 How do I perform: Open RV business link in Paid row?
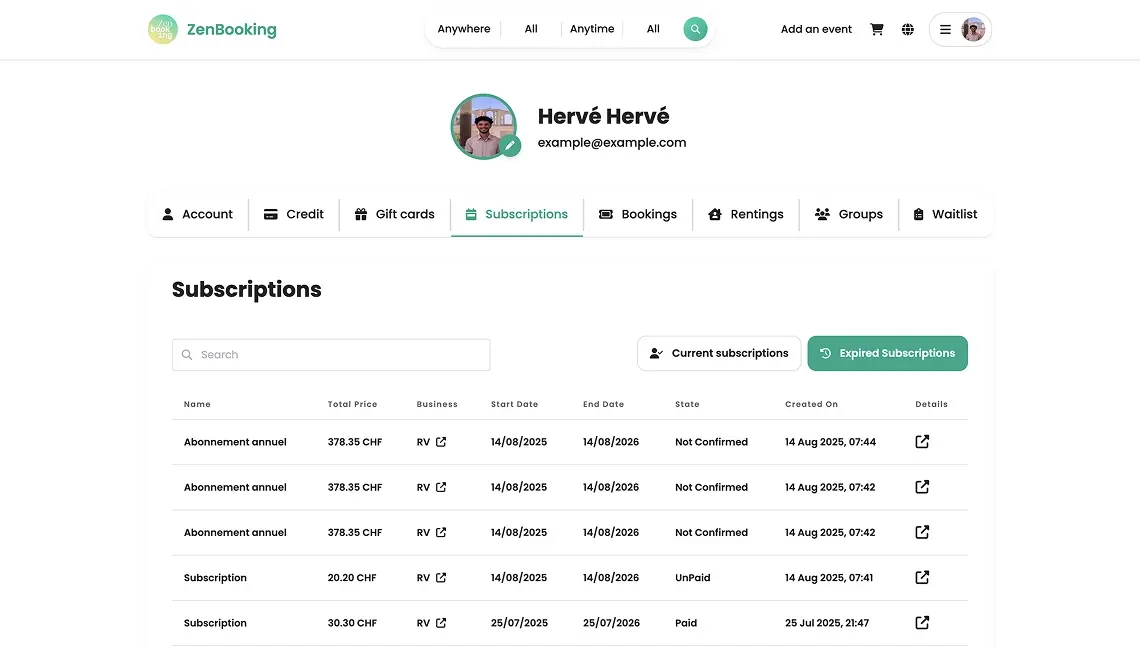point(441,623)
